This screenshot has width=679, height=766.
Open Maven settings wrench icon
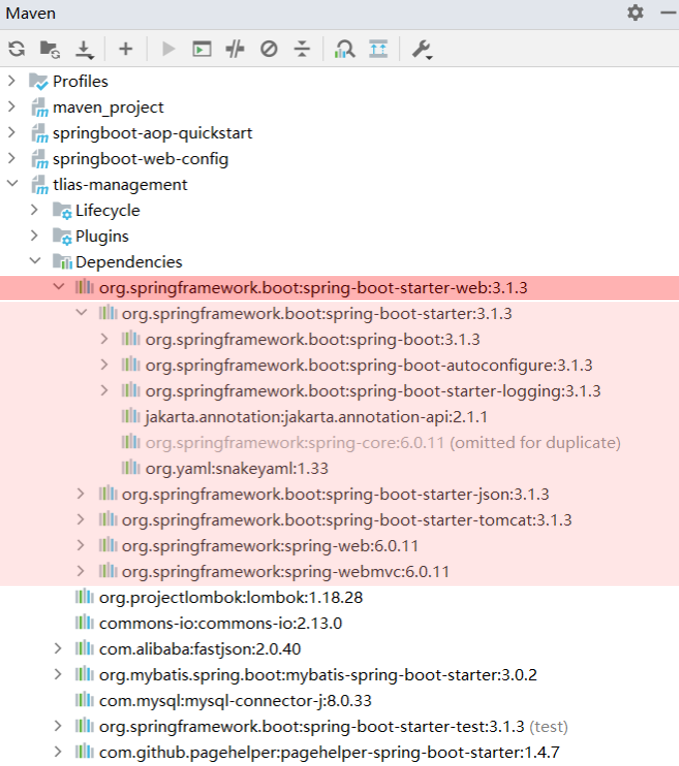coord(422,49)
